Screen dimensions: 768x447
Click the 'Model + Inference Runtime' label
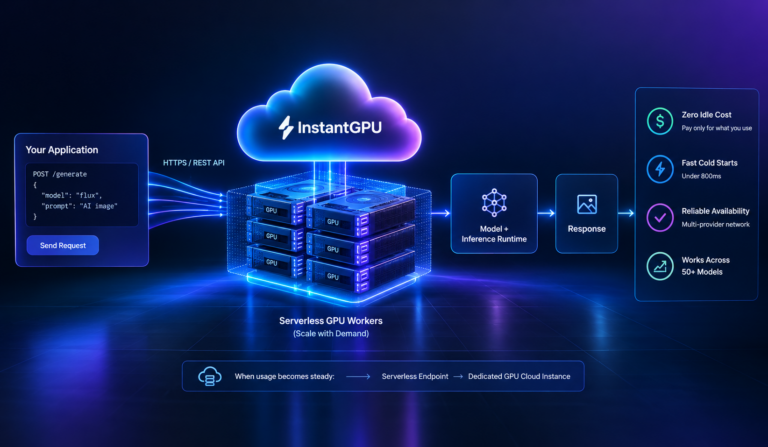pos(494,234)
